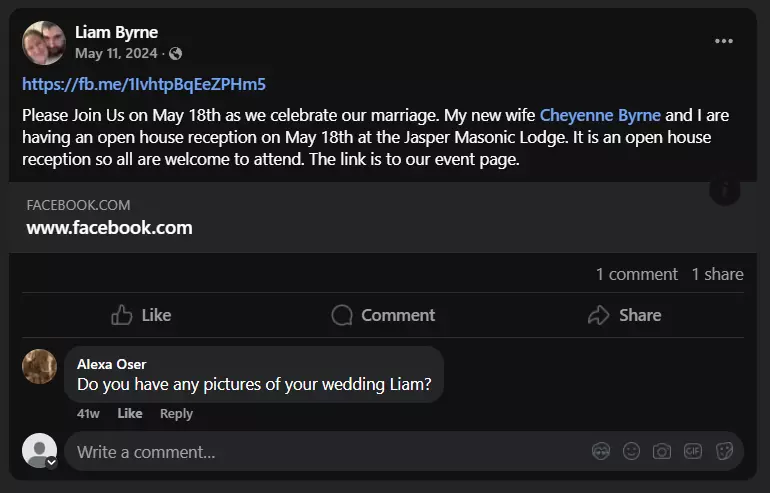770x493 pixels.
Task: Click the public globe audience icon
Action: [x=175, y=54]
